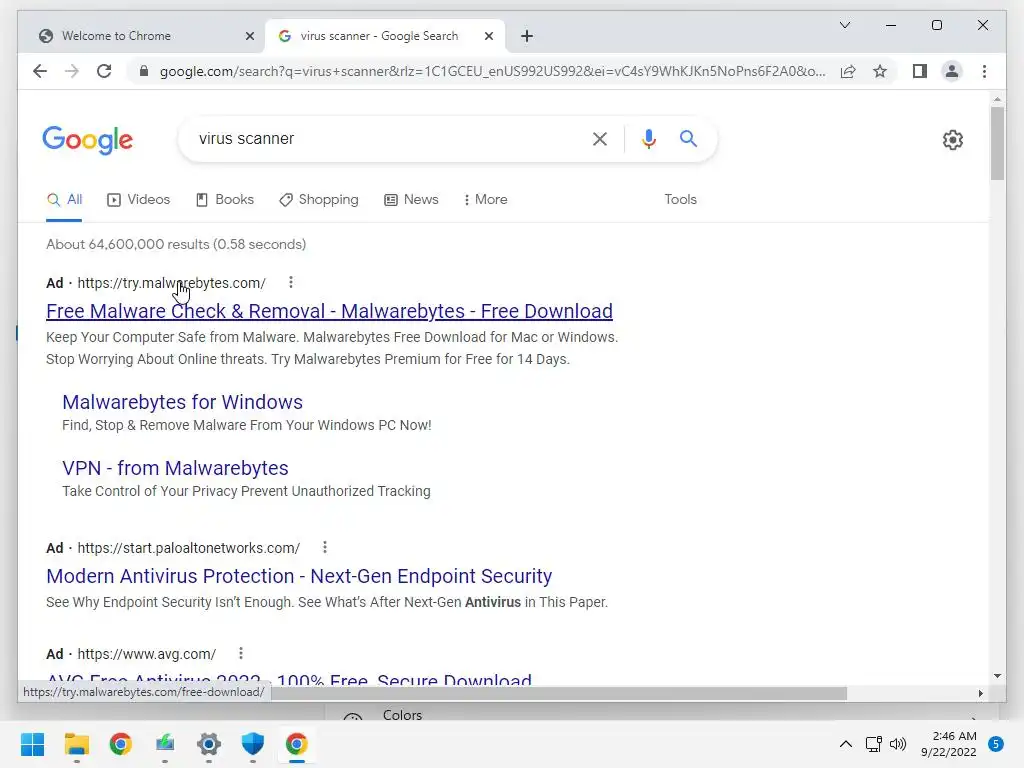Screen dimensions: 1024x768
Task: Open options for Malwarebytes ad
Action: pyautogui.click(x=291, y=282)
